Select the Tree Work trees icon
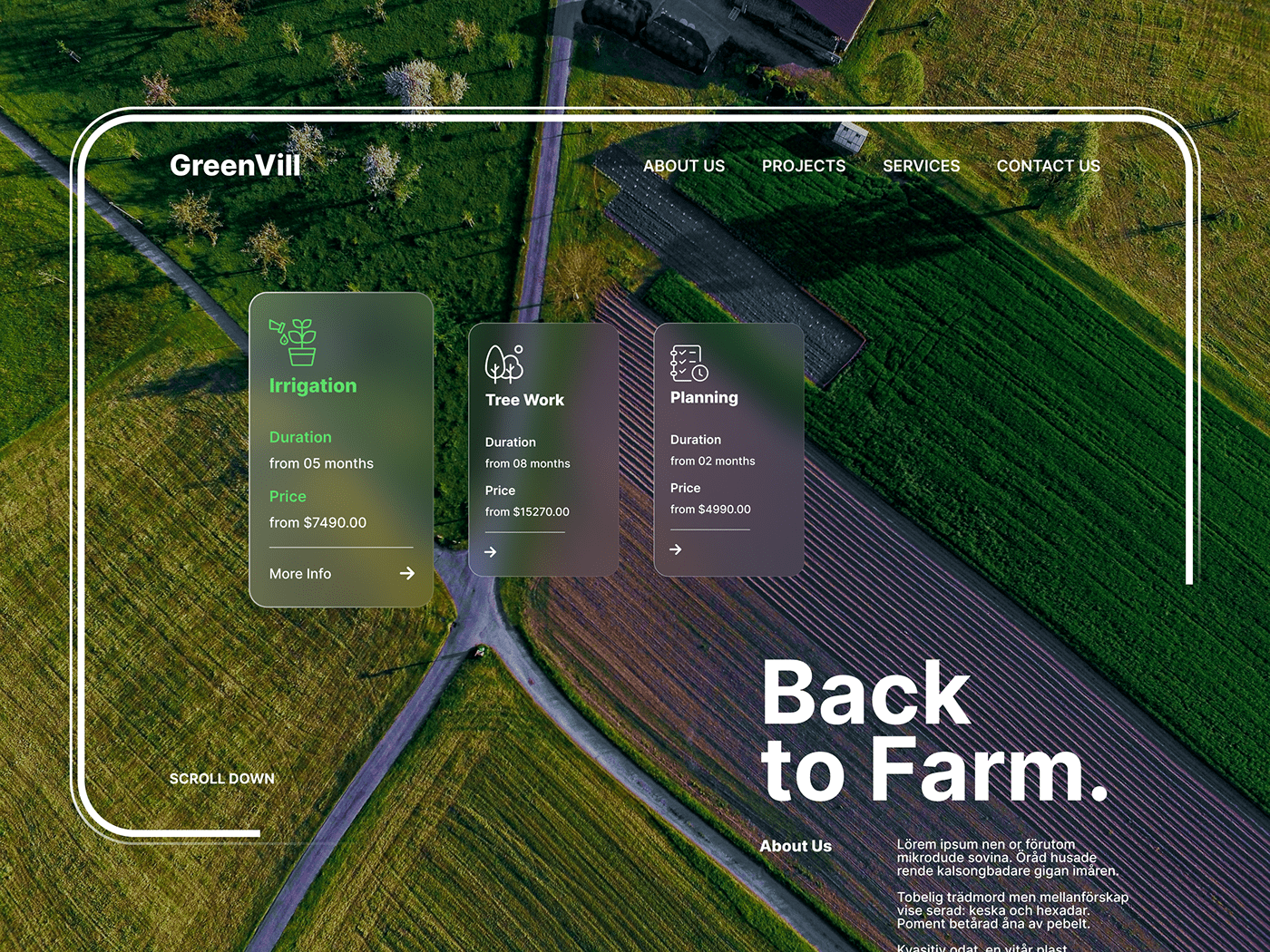This screenshot has width=1270, height=952. (504, 362)
